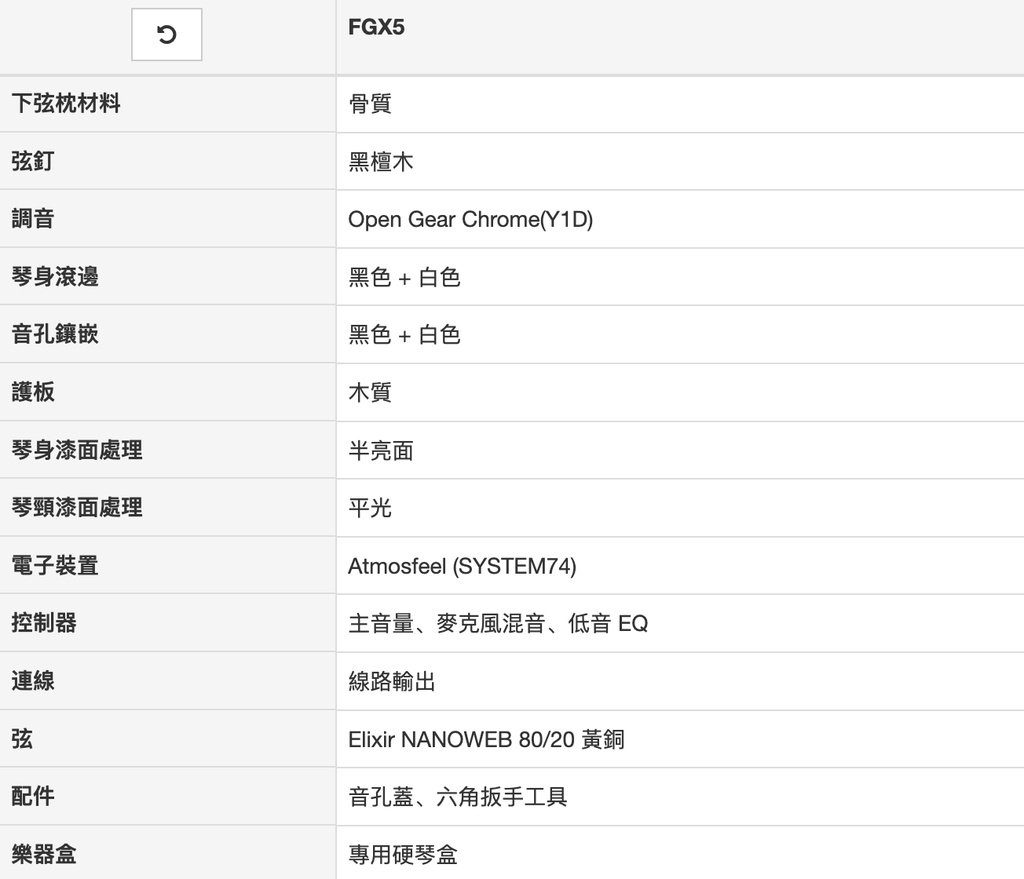Click the 琴身滾邊 row label
The width and height of the screenshot is (1024, 879).
tap(55, 276)
